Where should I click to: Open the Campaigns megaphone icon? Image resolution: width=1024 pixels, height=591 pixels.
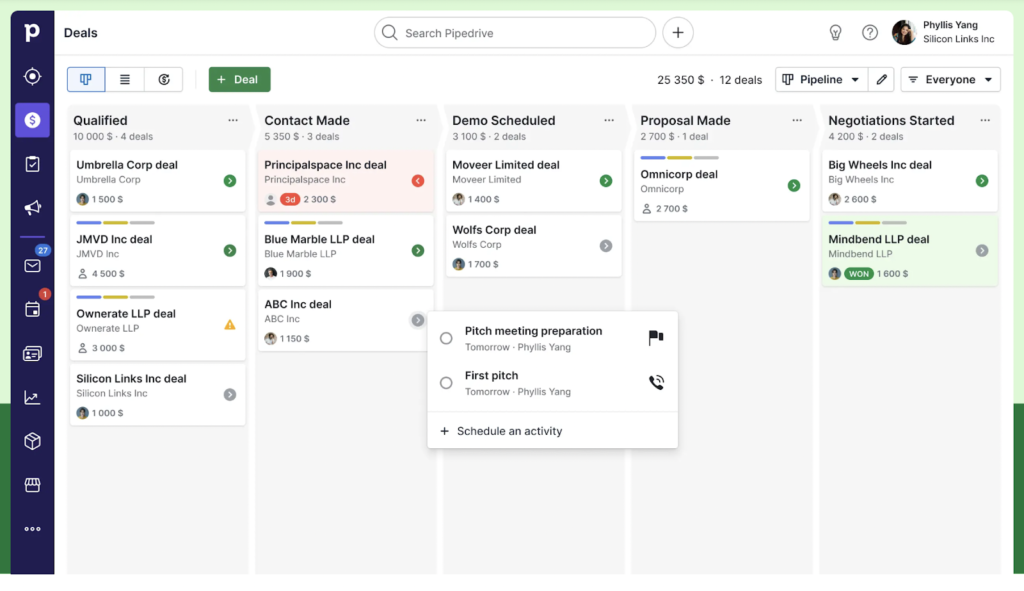[31, 207]
